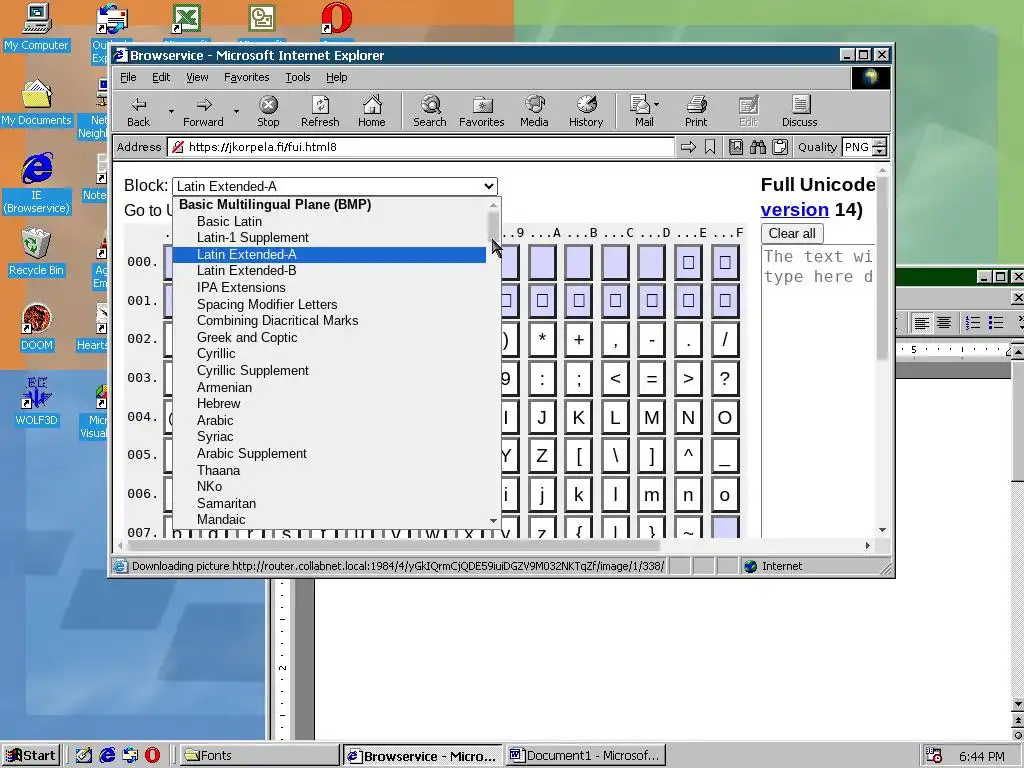Choose Cyrillic Supplement from the block list
Viewport: 1024px width, 768px height.
pos(330,370)
